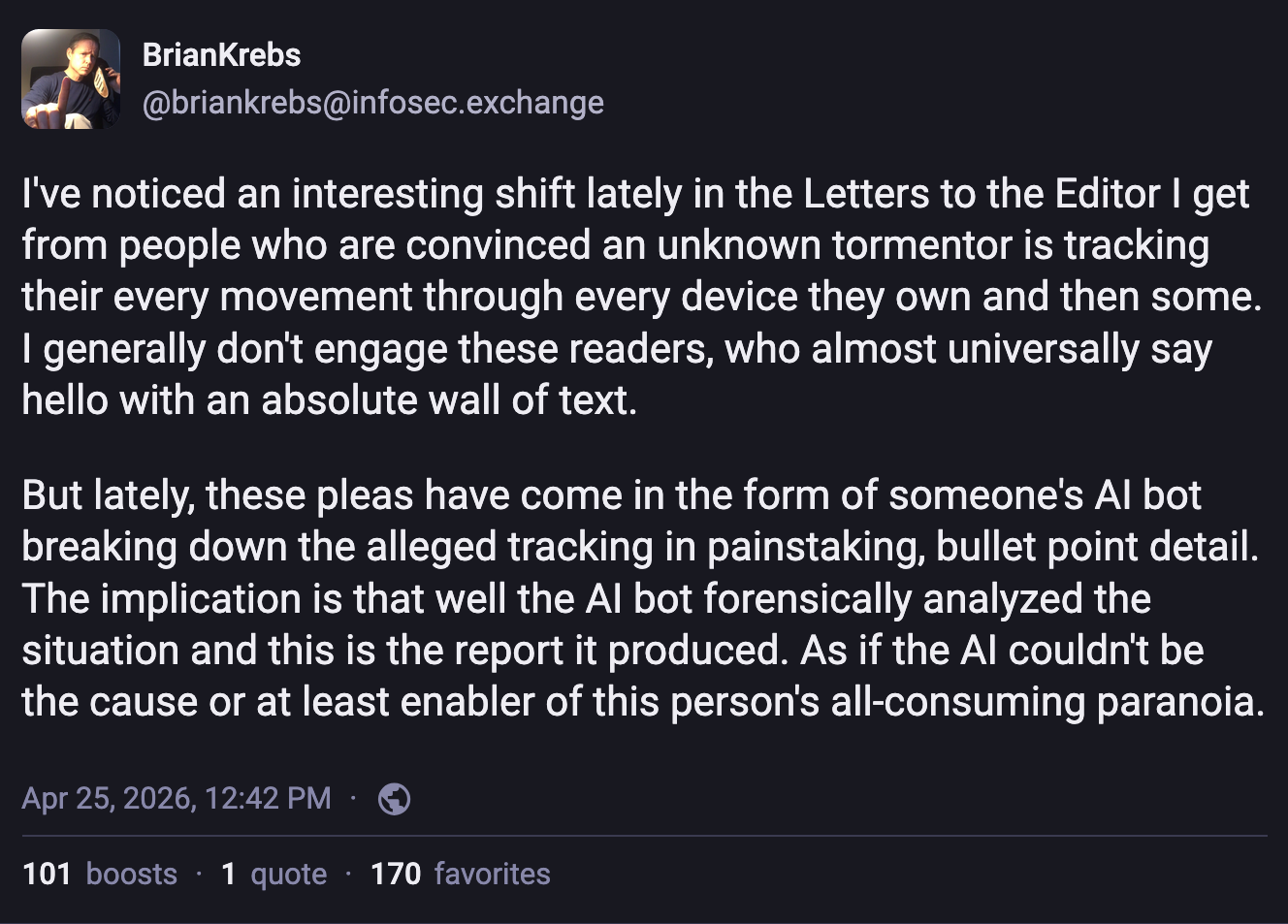Click the word "boosts" label
The image size is (1288, 924).
[132, 874]
